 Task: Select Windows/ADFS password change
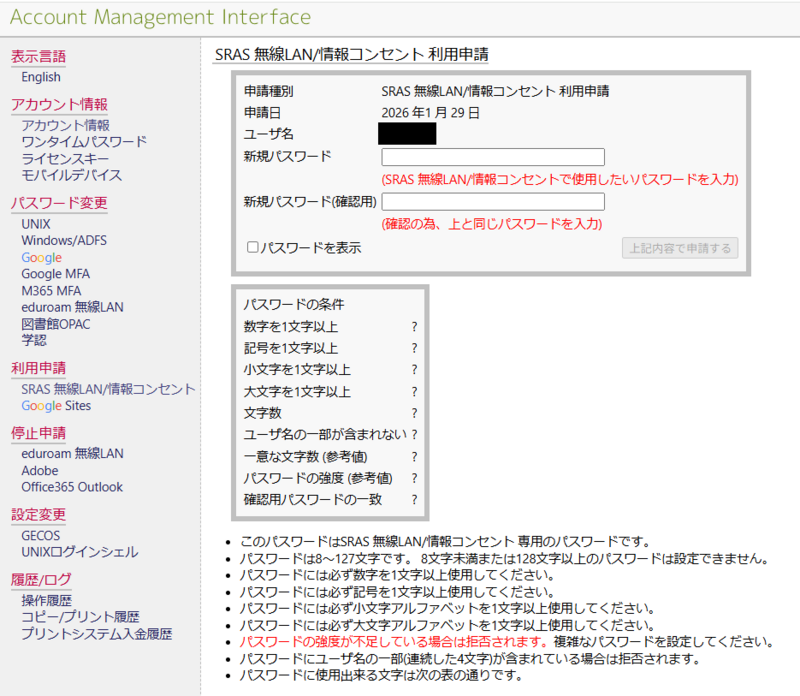click(64, 241)
